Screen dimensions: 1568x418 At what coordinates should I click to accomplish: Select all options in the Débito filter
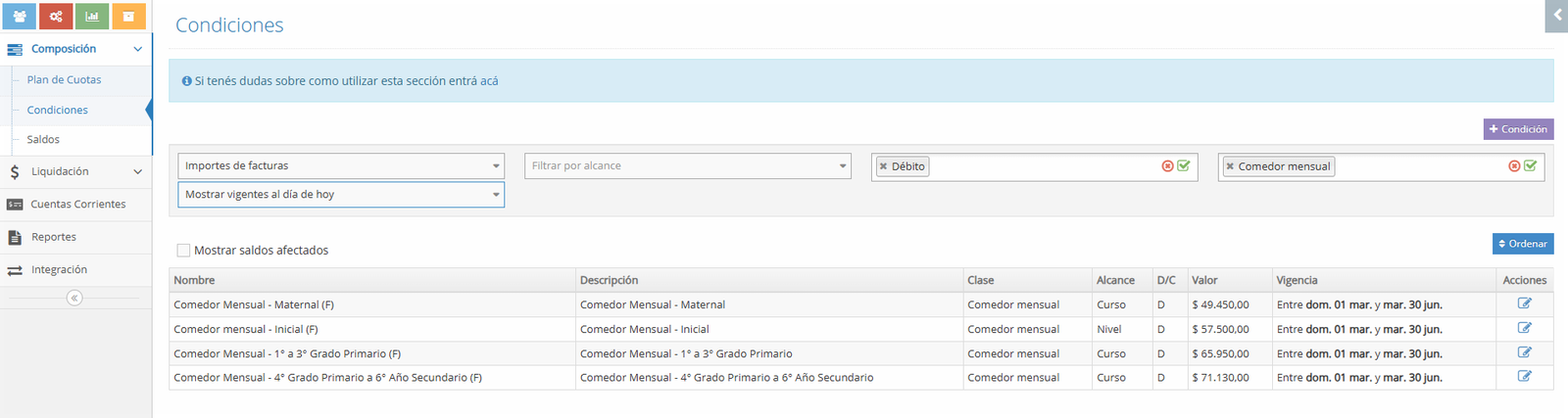(1184, 166)
